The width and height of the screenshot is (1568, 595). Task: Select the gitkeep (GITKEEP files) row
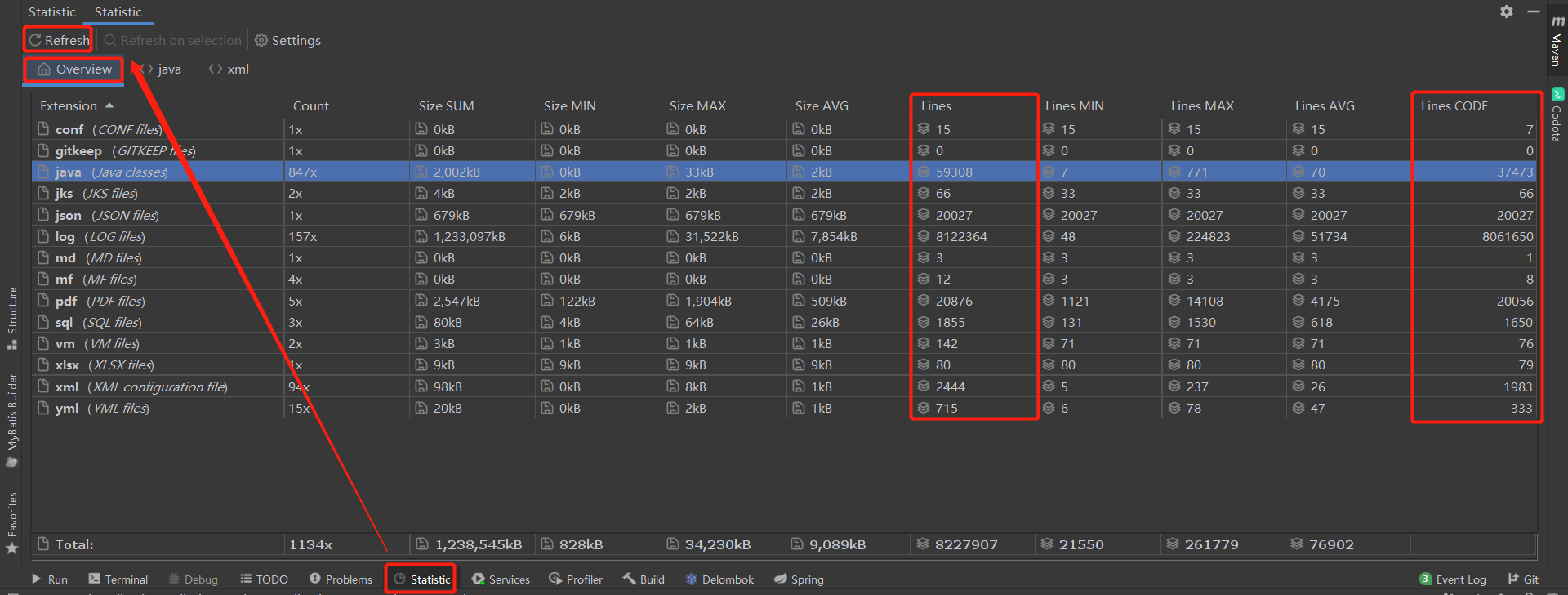[784, 150]
